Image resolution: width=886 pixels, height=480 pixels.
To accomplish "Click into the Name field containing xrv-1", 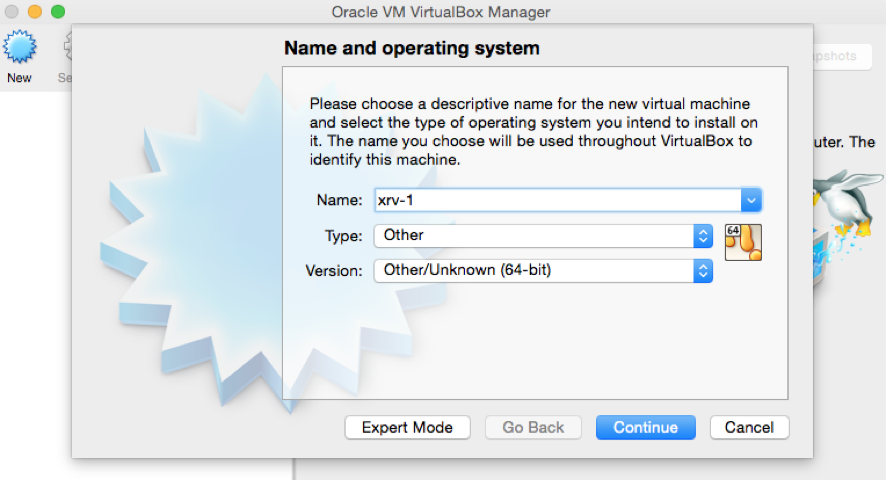I will 558,200.
